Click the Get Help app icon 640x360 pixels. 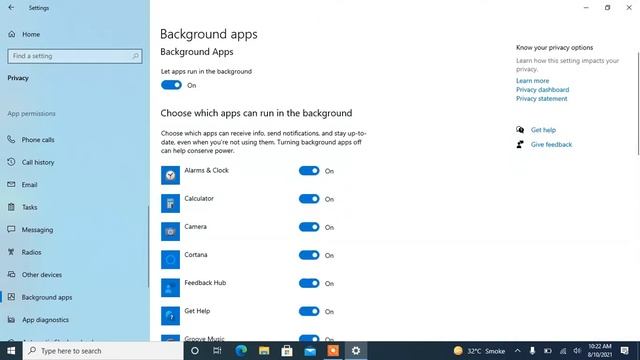pos(170,316)
